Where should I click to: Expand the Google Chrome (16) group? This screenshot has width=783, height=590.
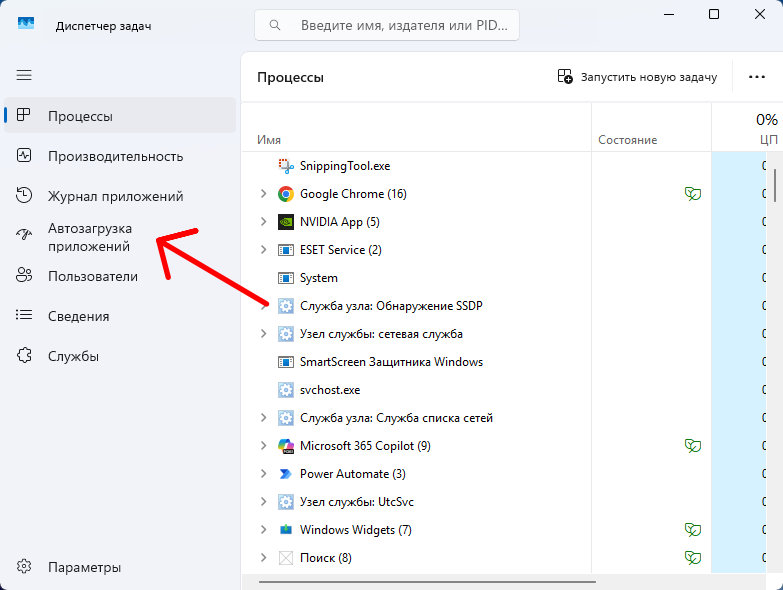pyautogui.click(x=263, y=194)
